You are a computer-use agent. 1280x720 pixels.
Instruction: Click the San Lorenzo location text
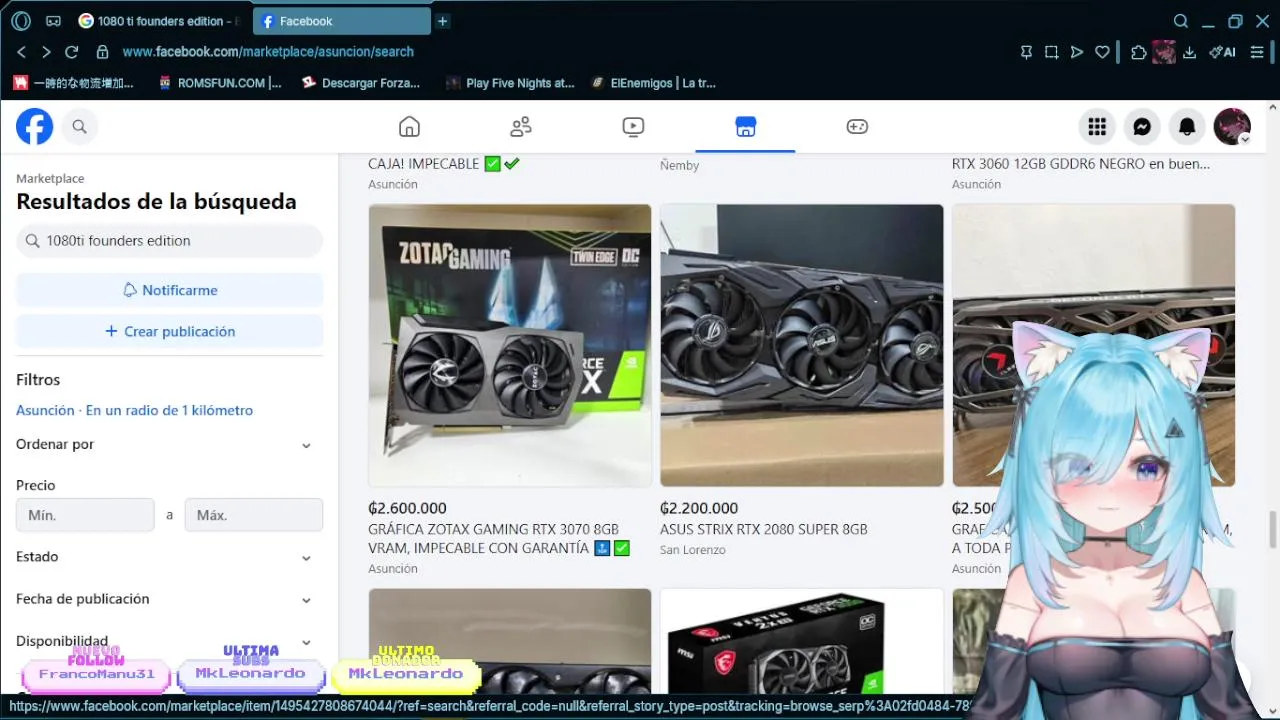point(693,550)
